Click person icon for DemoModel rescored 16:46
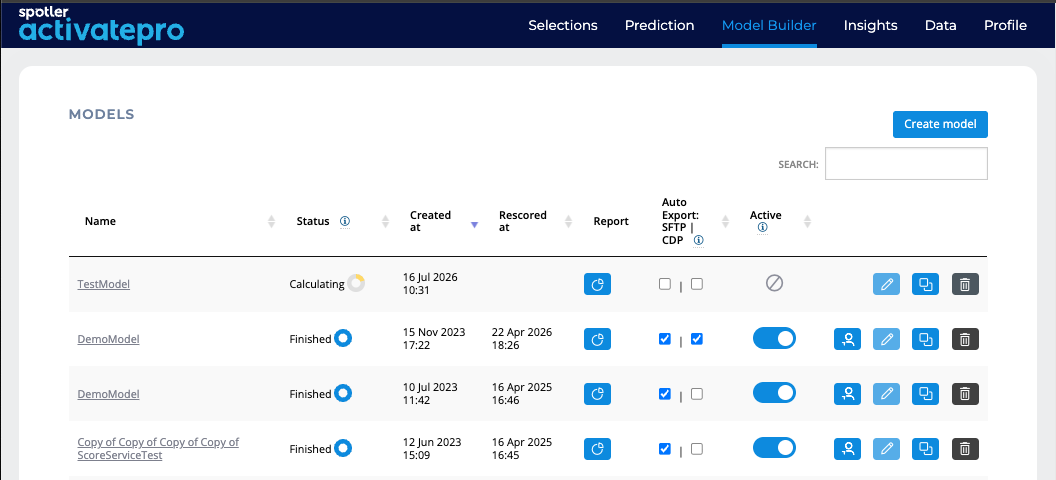Viewport: 1056px width, 480px height. coord(847,394)
